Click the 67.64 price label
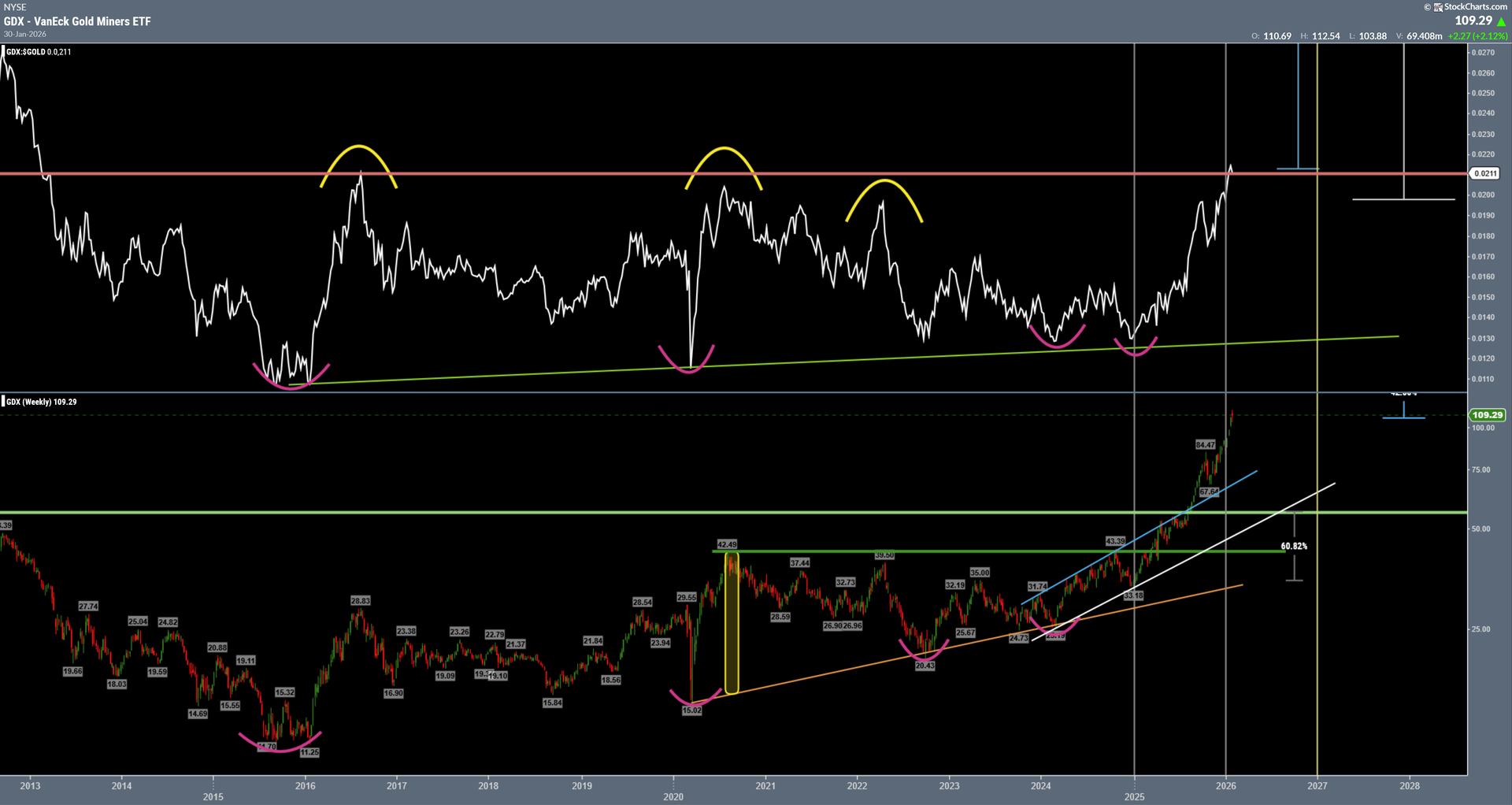1512x805 pixels. click(x=1210, y=492)
